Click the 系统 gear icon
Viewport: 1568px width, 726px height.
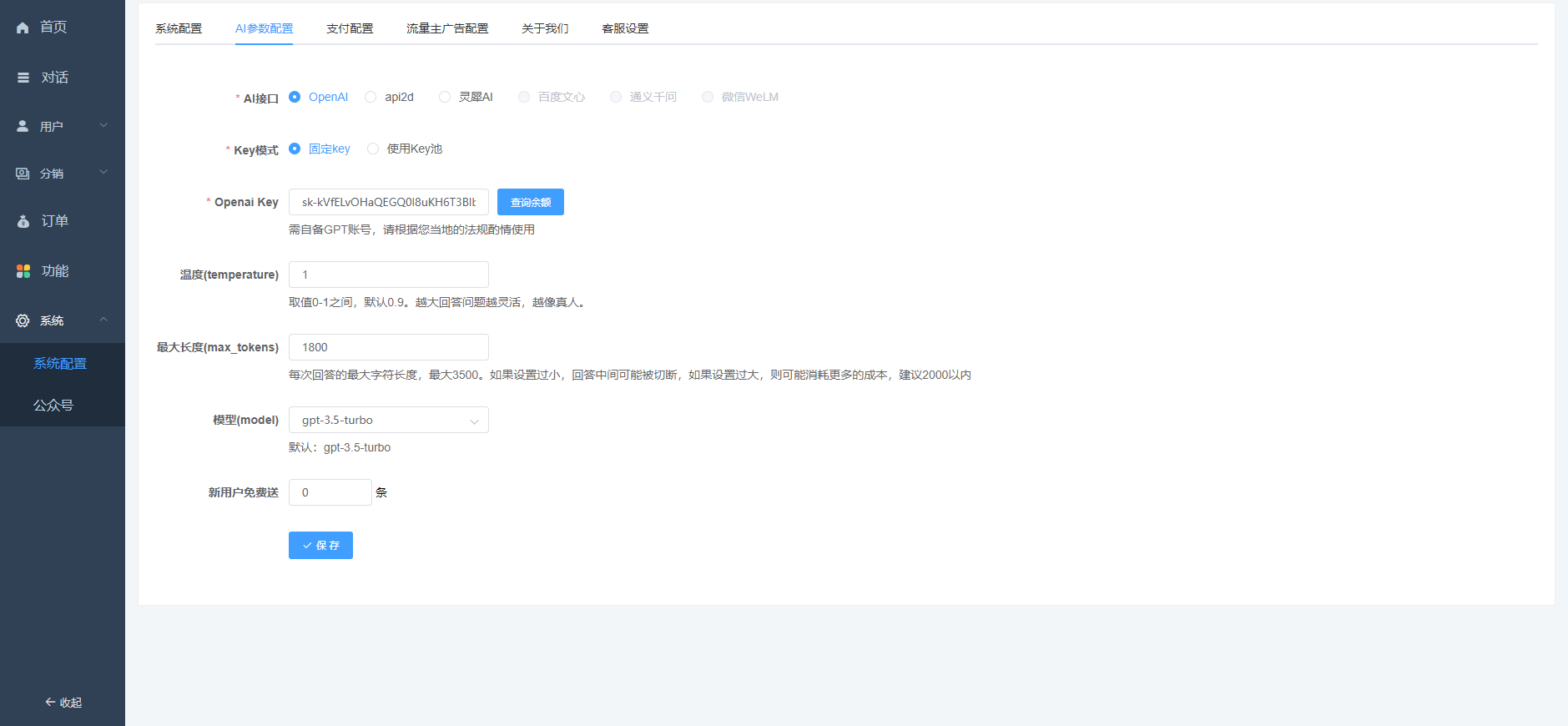(x=23, y=320)
